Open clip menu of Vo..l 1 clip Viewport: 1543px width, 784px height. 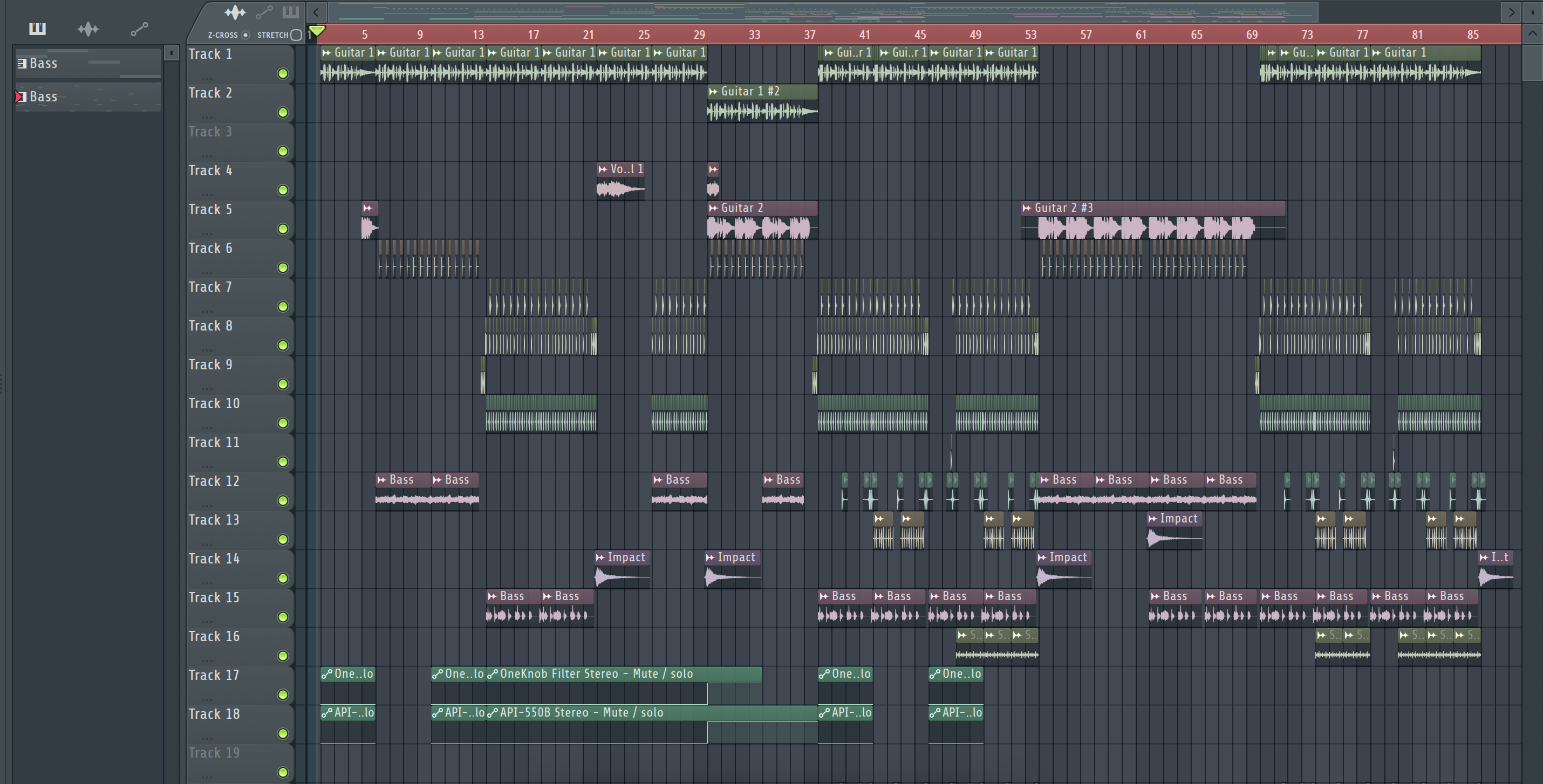(603, 169)
